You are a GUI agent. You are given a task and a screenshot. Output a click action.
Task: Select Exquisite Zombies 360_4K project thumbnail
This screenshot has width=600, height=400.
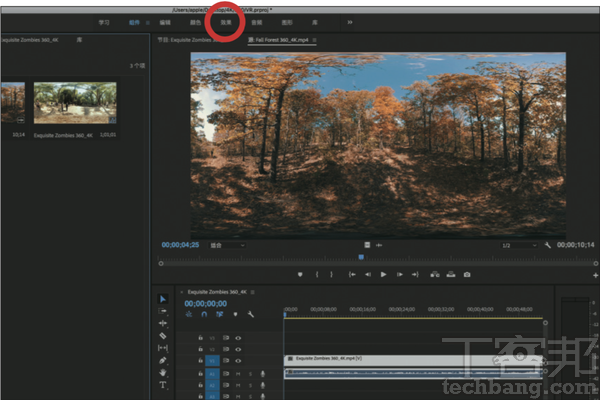pyautogui.click(x=75, y=103)
